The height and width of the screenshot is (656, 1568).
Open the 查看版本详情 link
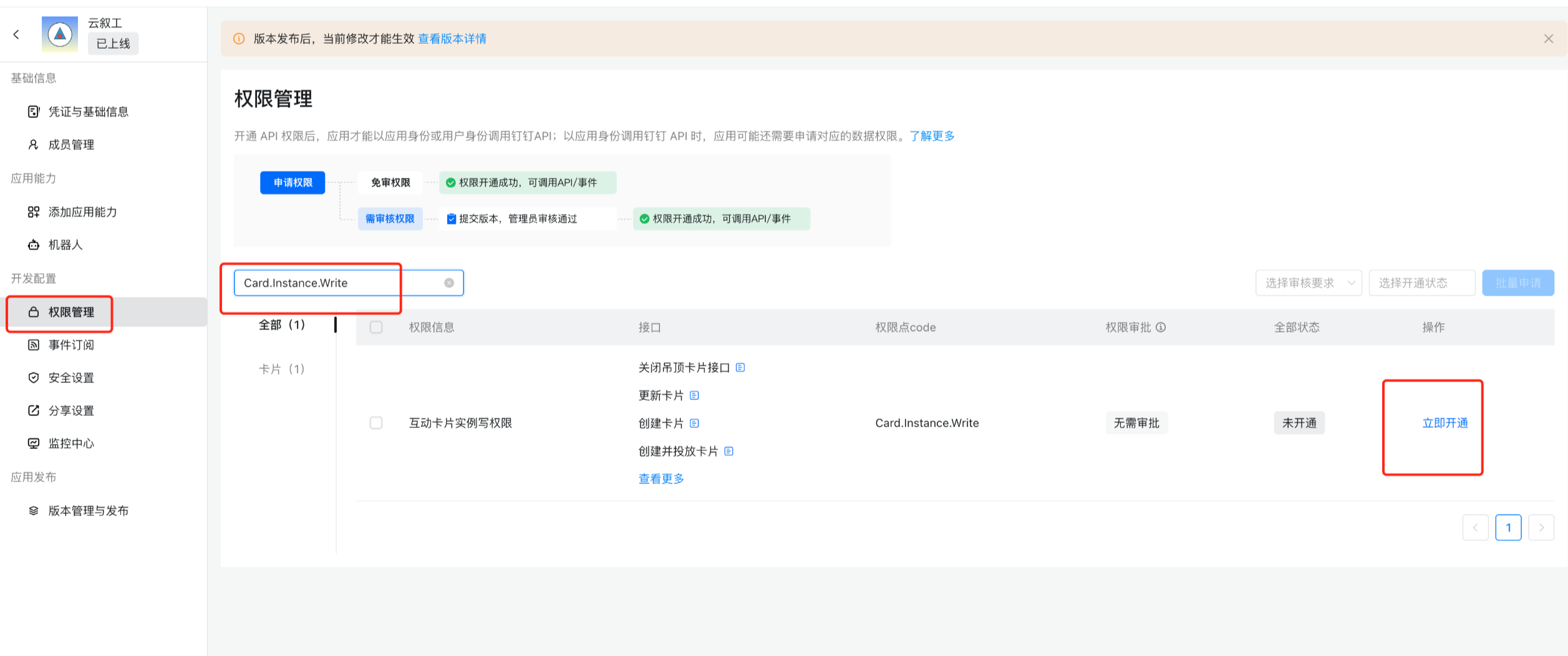click(452, 39)
